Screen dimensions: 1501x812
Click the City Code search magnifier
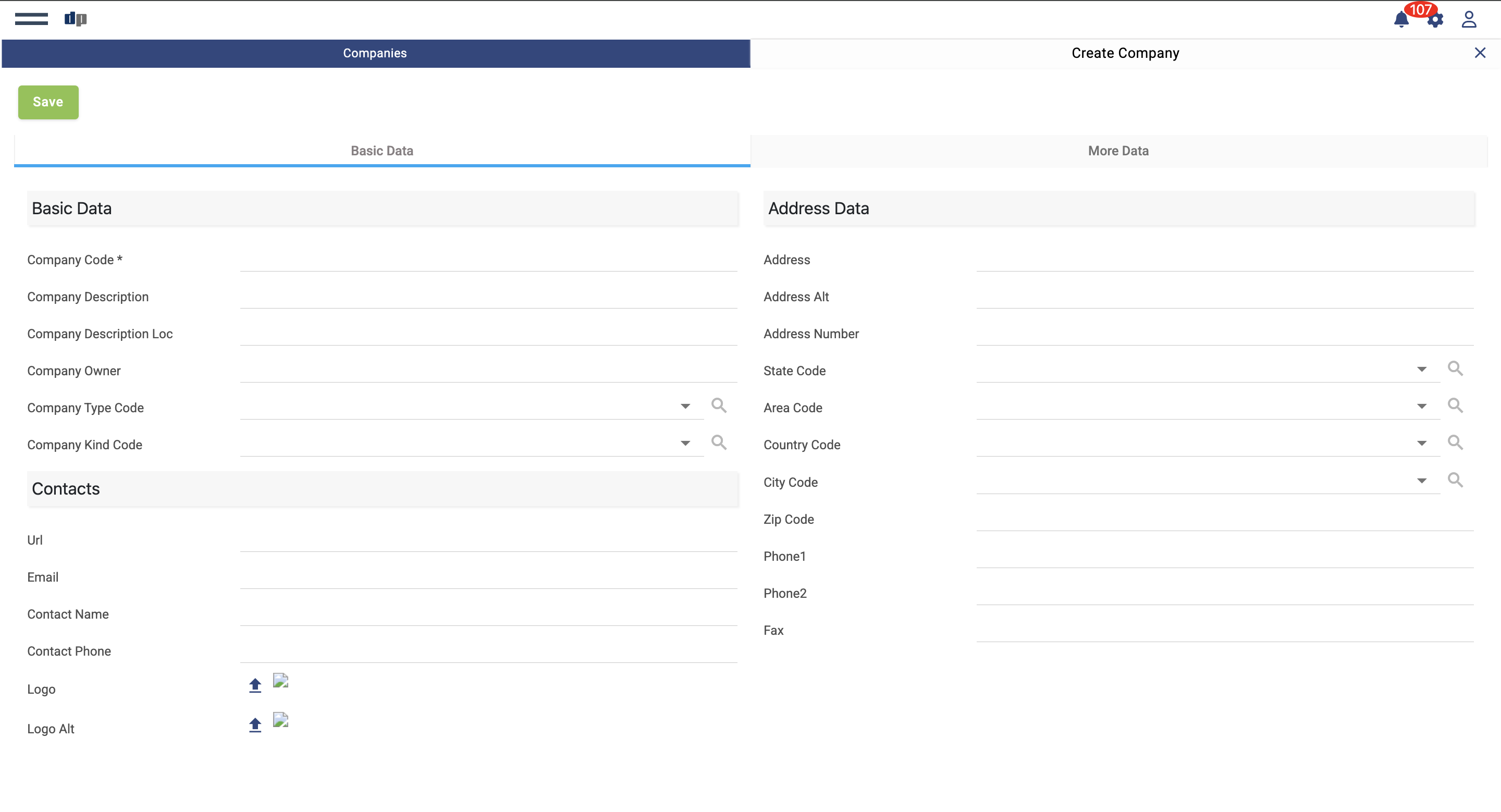tap(1455, 479)
